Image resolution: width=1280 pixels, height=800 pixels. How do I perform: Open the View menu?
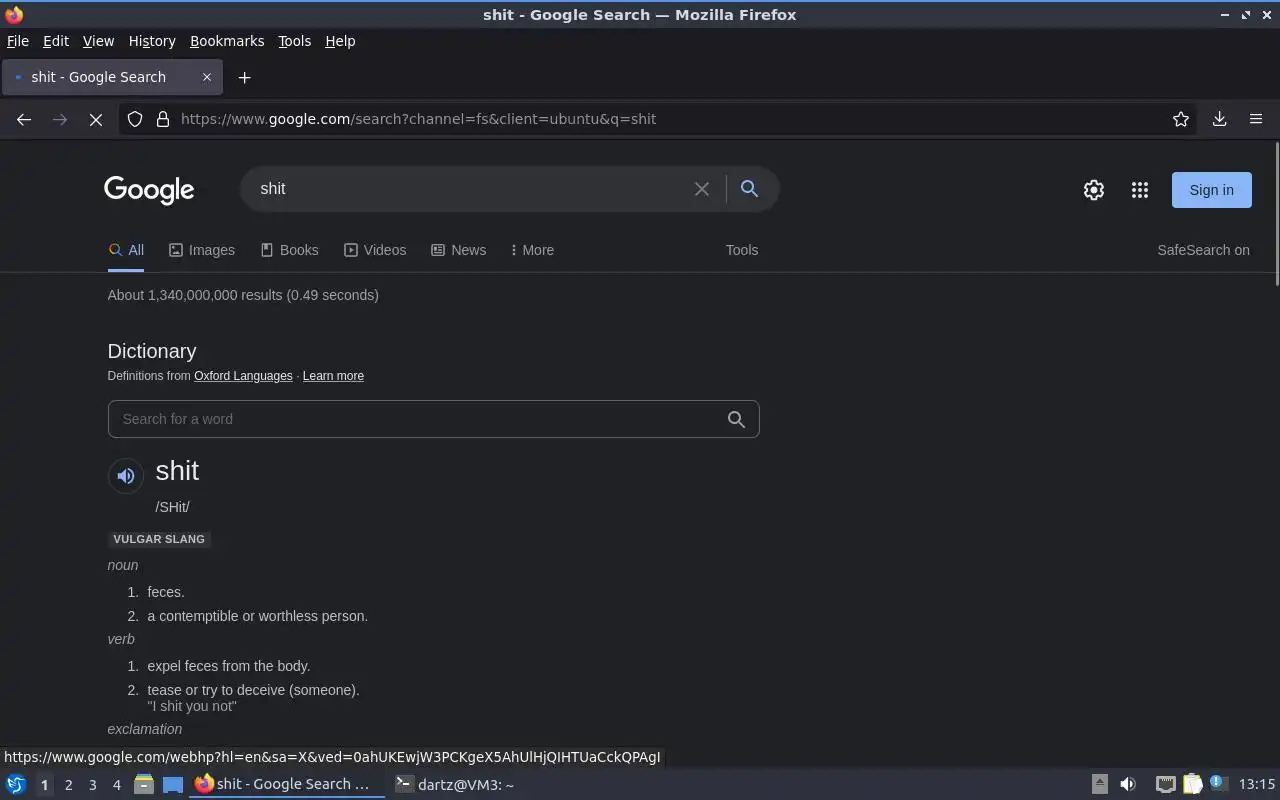pyautogui.click(x=98, y=41)
